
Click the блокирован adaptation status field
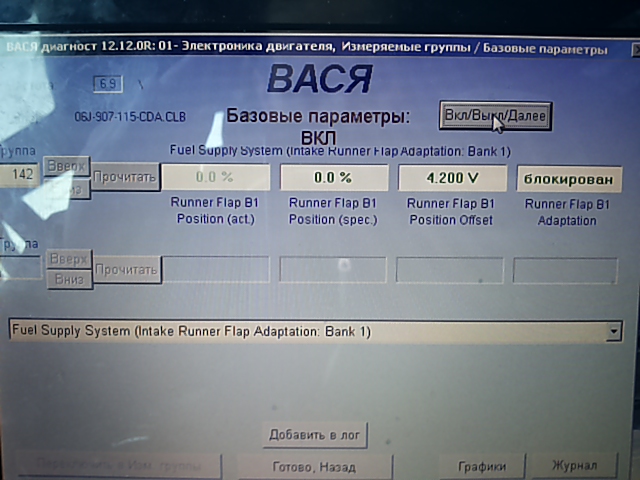point(568,178)
